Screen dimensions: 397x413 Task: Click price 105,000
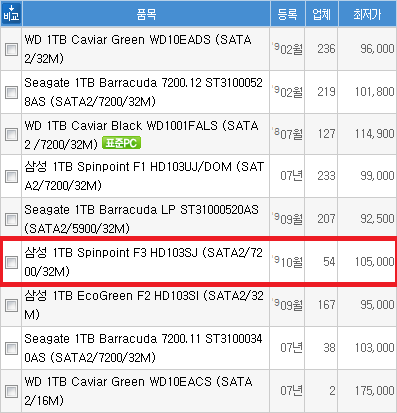tap(375, 262)
